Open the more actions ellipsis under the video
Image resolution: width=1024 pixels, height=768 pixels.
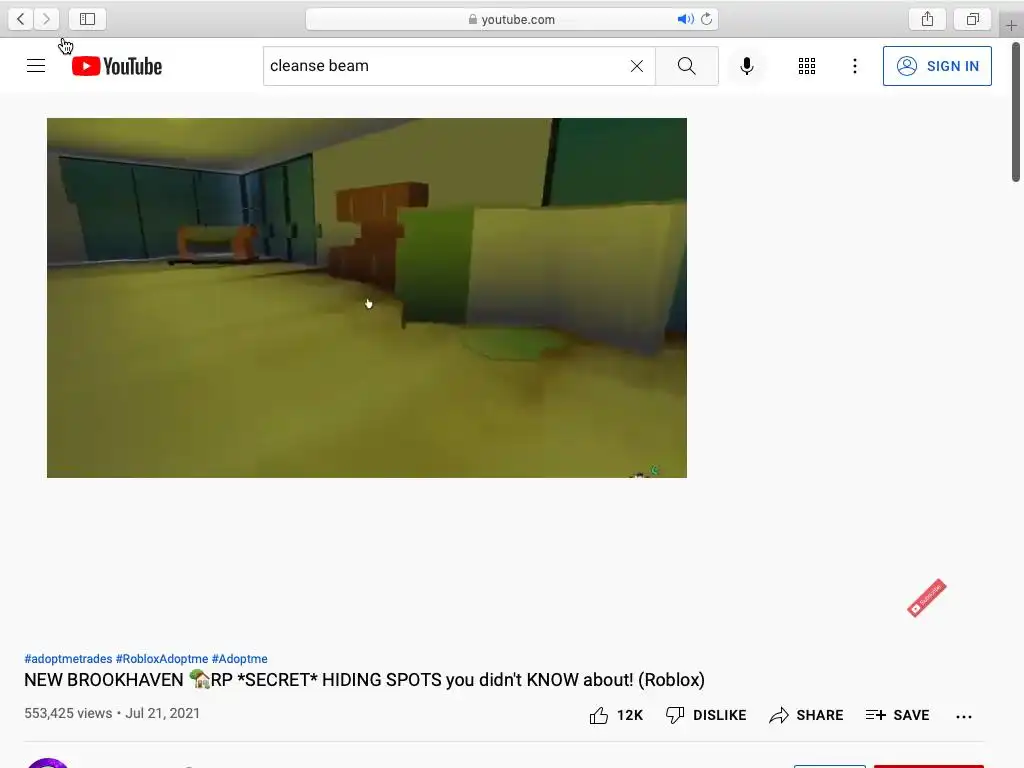click(x=964, y=716)
